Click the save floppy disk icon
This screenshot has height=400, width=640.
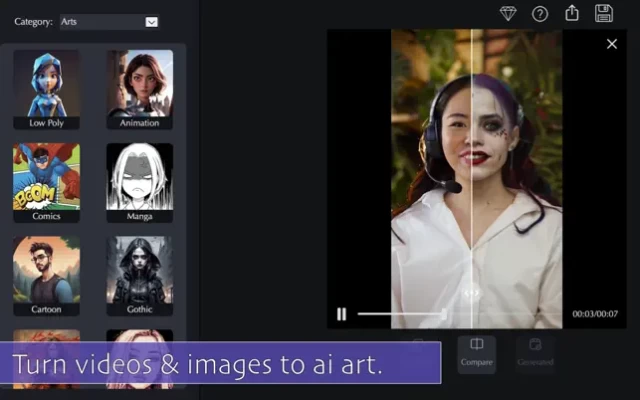(604, 13)
